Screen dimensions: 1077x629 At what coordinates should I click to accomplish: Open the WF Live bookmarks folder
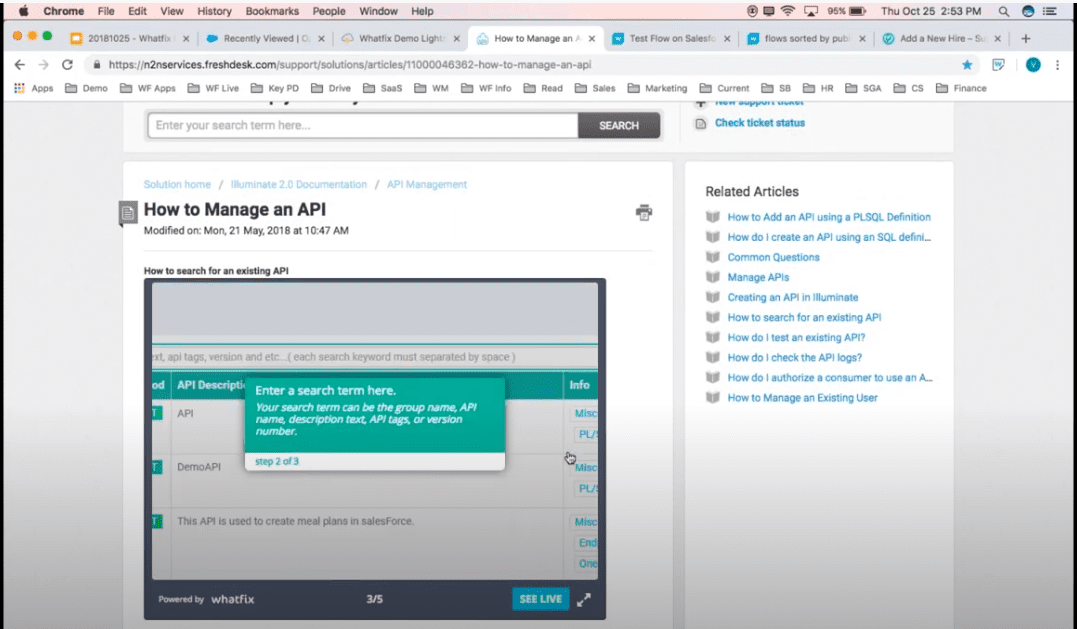(214, 88)
